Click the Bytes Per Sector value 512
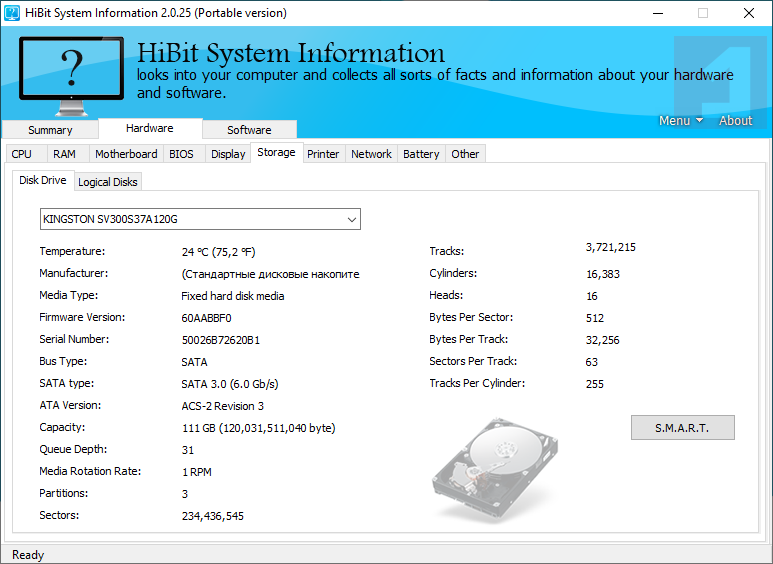Image resolution: width=773 pixels, height=564 pixels. tap(595, 318)
